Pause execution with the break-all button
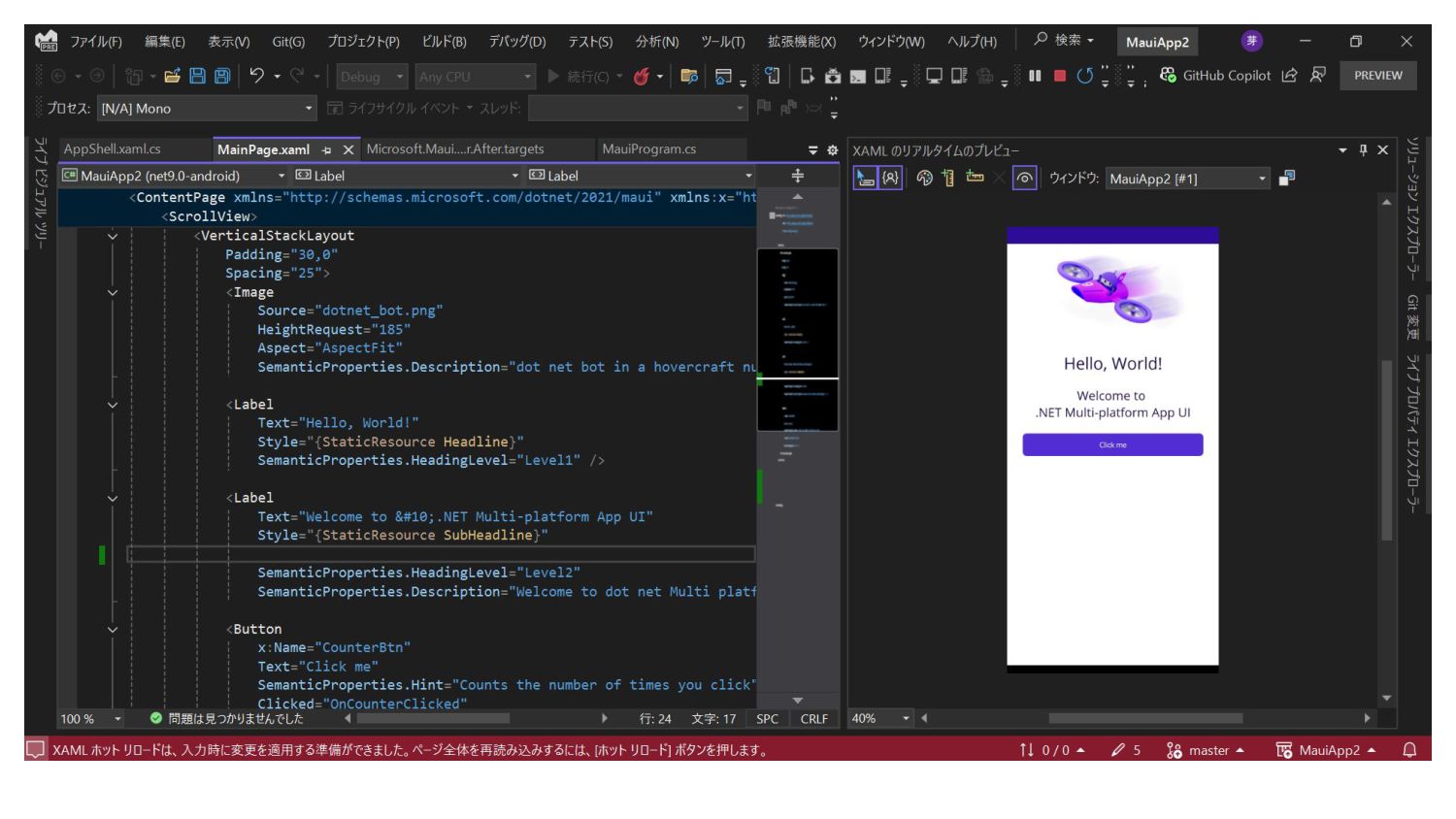 (1035, 76)
